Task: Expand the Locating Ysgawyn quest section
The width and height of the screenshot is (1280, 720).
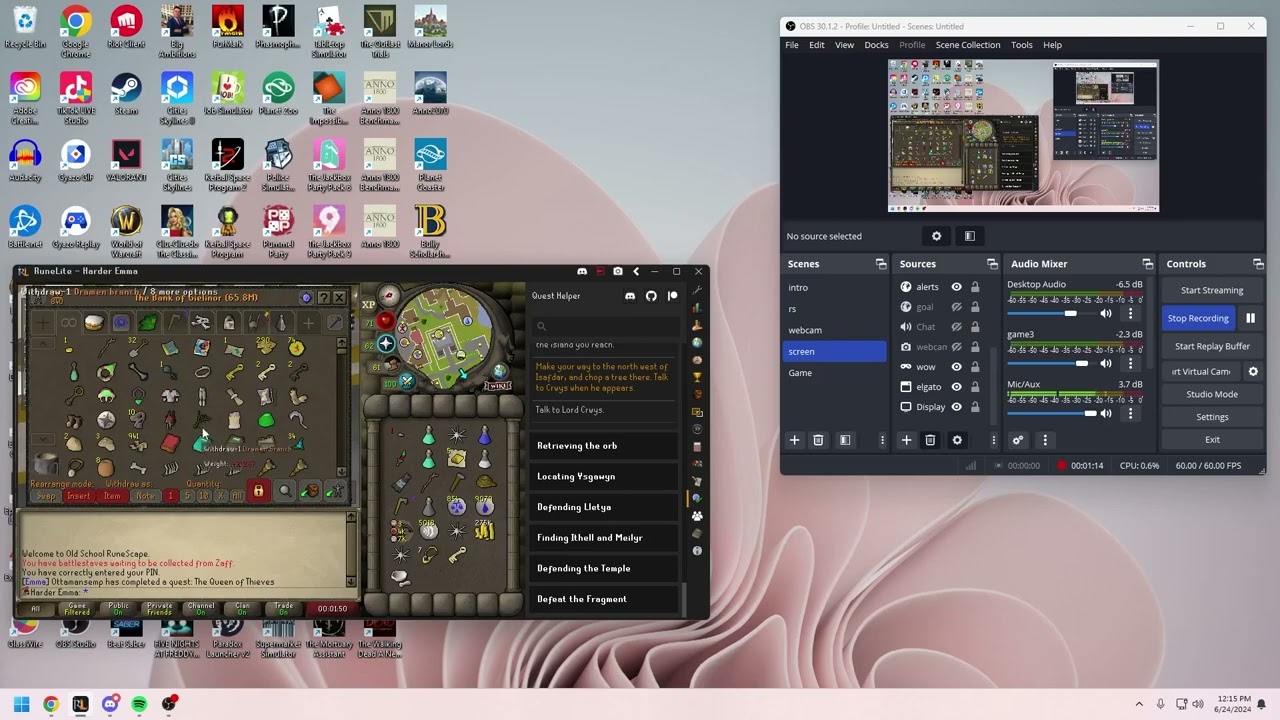Action: 604,477
